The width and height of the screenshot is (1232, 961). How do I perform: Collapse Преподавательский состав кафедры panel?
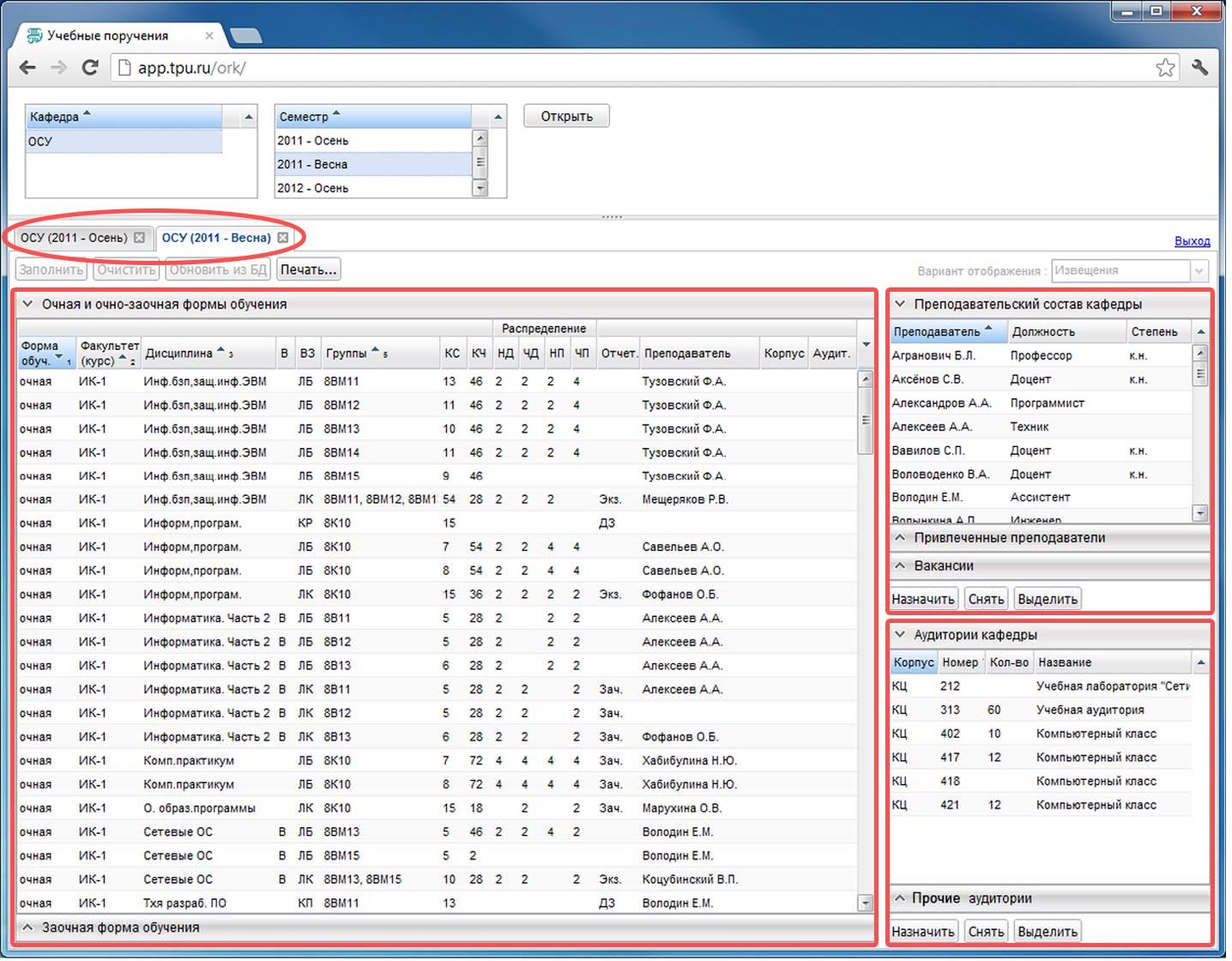pyautogui.click(x=900, y=304)
